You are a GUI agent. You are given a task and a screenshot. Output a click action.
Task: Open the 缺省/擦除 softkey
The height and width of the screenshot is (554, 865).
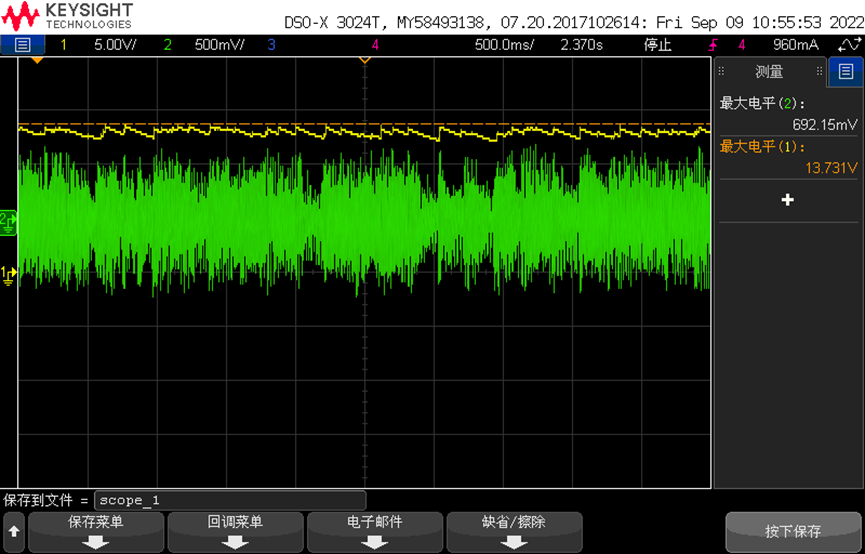click(514, 532)
